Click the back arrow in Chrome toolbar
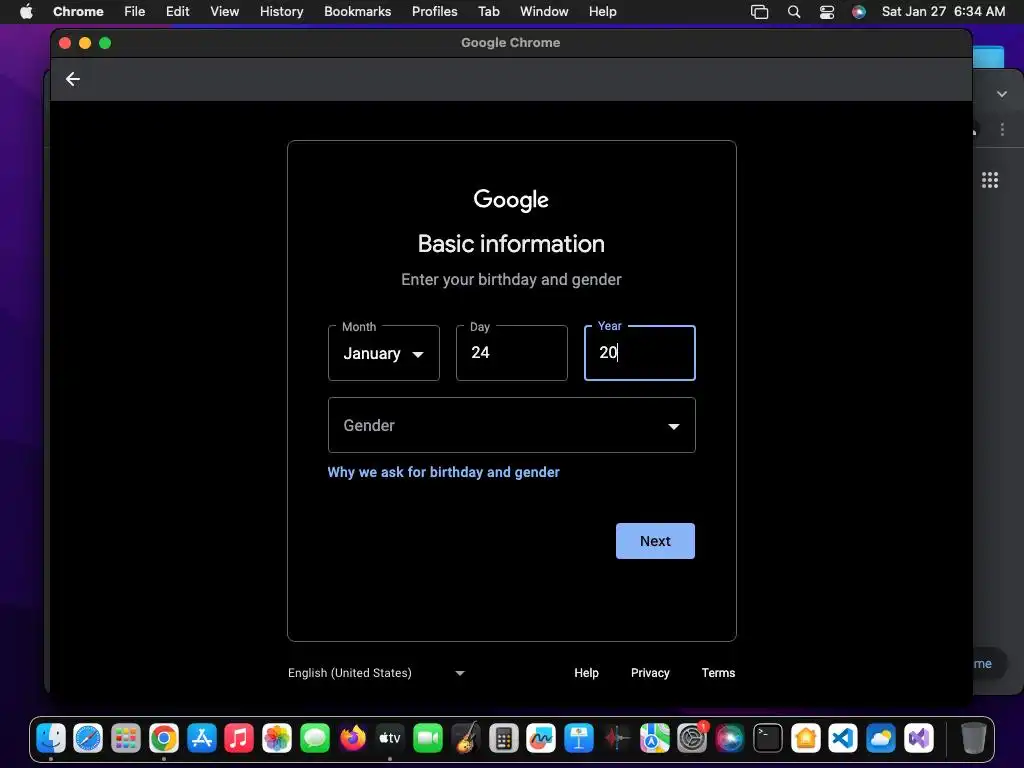The height and width of the screenshot is (768, 1024). (x=72, y=79)
